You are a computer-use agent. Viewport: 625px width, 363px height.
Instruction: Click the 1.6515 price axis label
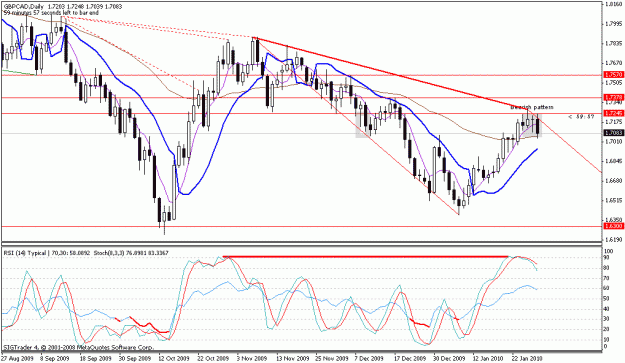pos(613,200)
